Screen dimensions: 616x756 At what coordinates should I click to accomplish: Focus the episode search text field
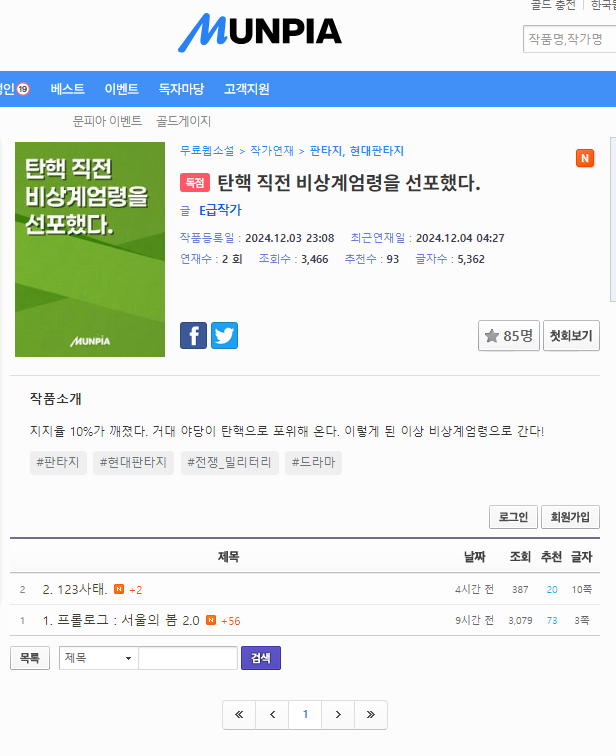[188, 658]
